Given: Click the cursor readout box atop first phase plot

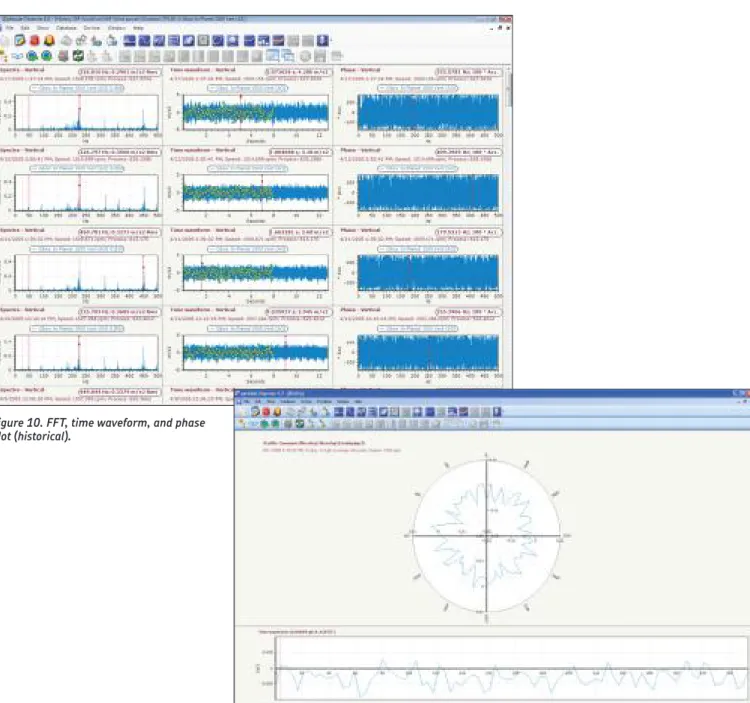Looking at the screenshot, I should [x=468, y=72].
